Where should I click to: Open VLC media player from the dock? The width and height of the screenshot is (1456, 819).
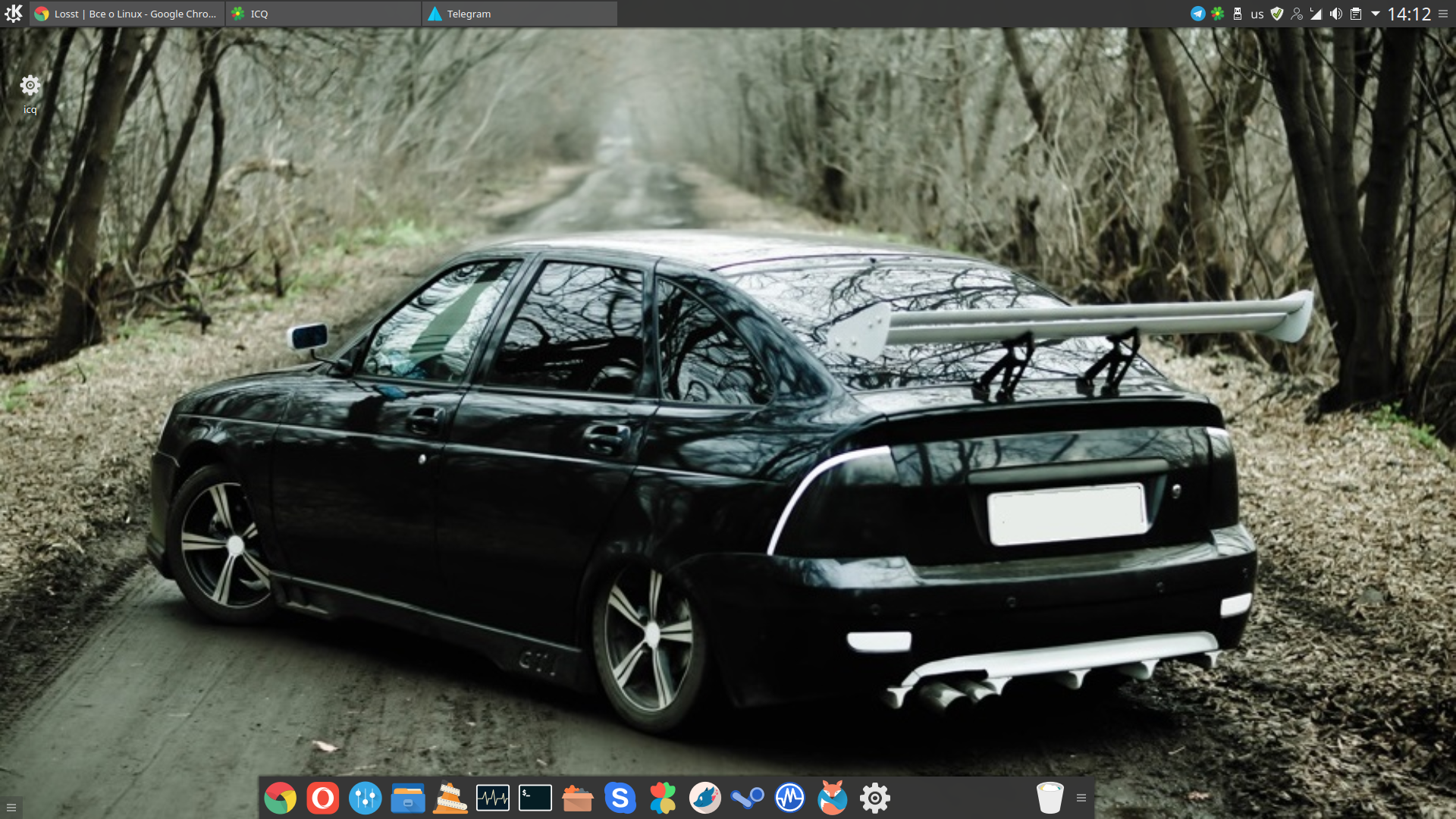450,798
